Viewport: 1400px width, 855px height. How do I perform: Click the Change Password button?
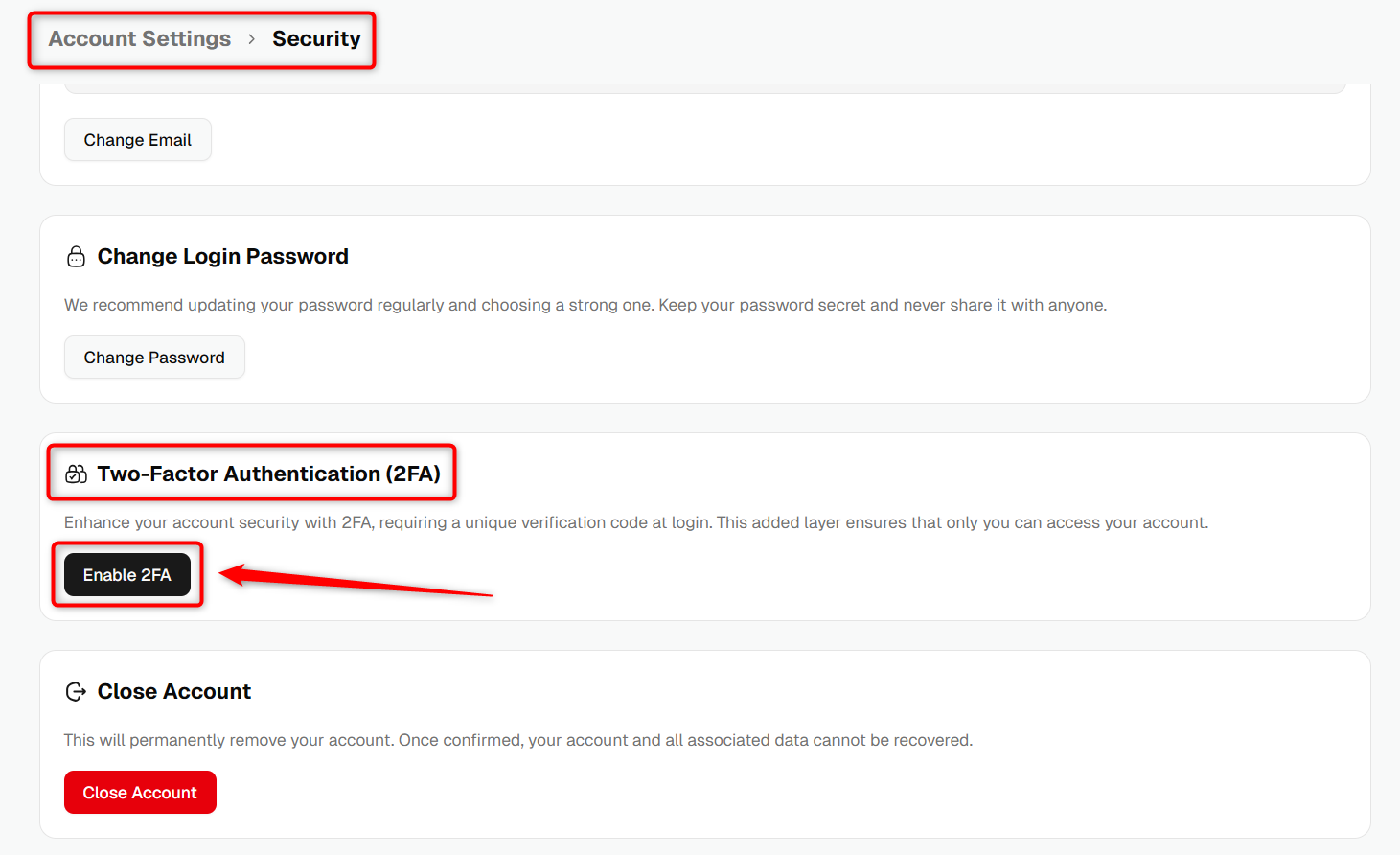coord(154,358)
